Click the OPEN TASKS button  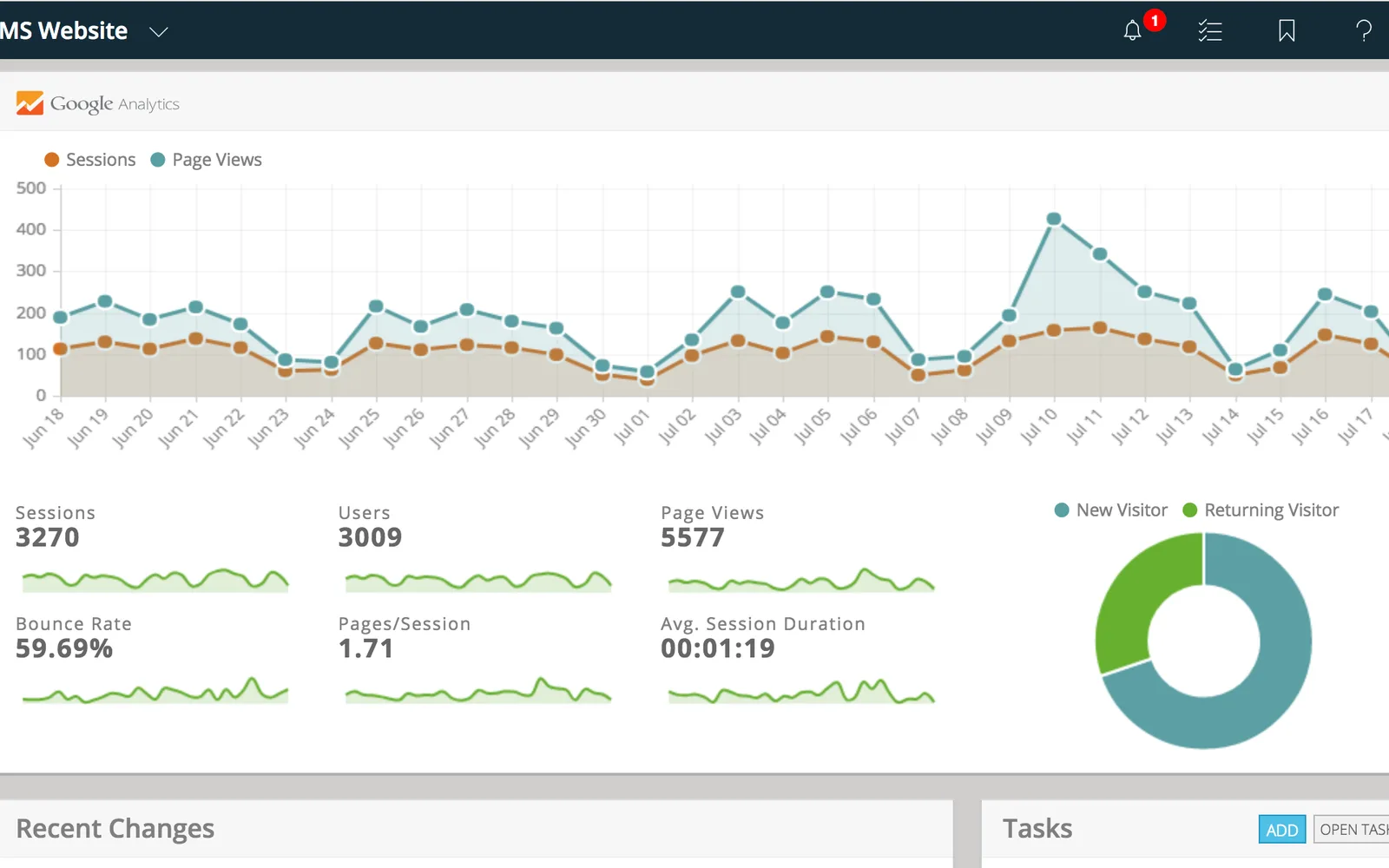pyautogui.click(x=1352, y=830)
